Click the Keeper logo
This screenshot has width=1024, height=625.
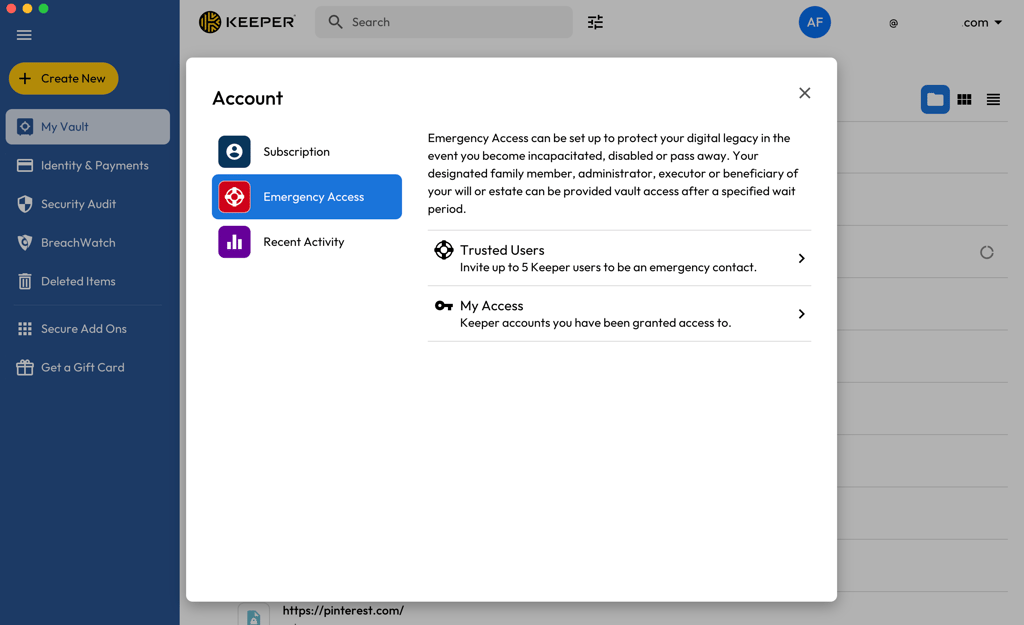tap(247, 22)
